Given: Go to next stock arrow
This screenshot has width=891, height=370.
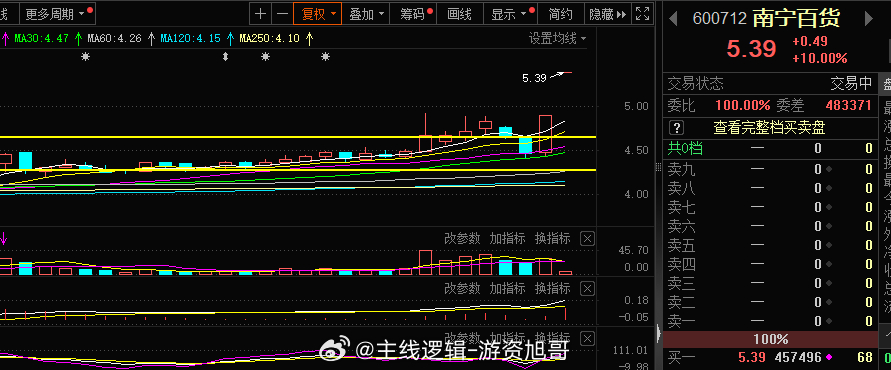Looking at the screenshot, I should (x=869, y=19).
